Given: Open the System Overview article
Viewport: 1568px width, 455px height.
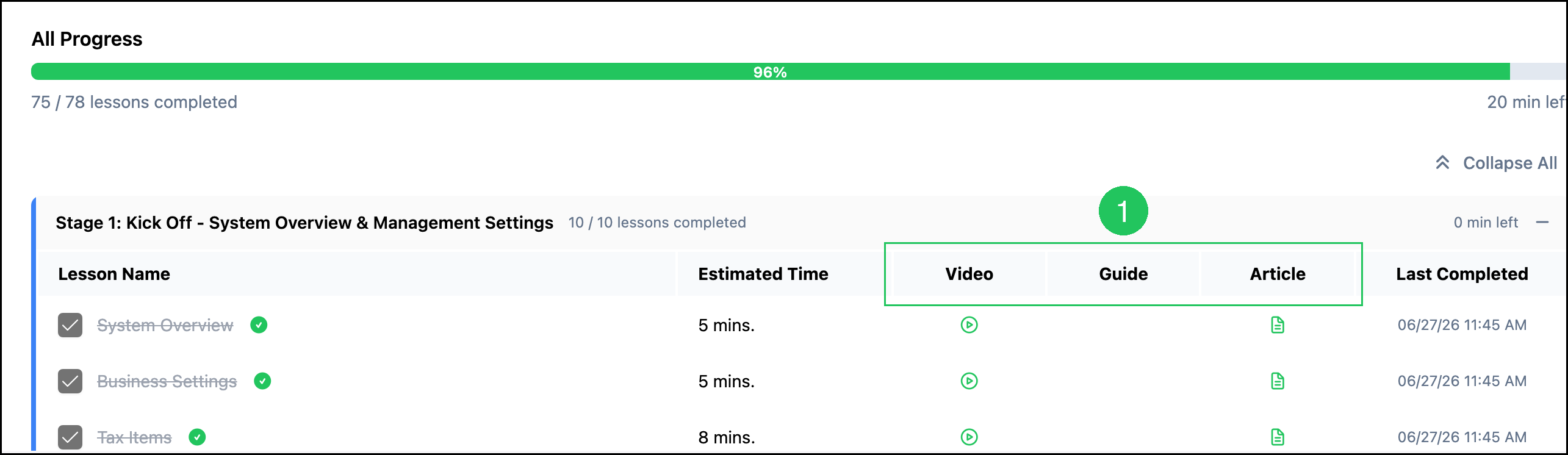Looking at the screenshot, I should click(1278, 325).
